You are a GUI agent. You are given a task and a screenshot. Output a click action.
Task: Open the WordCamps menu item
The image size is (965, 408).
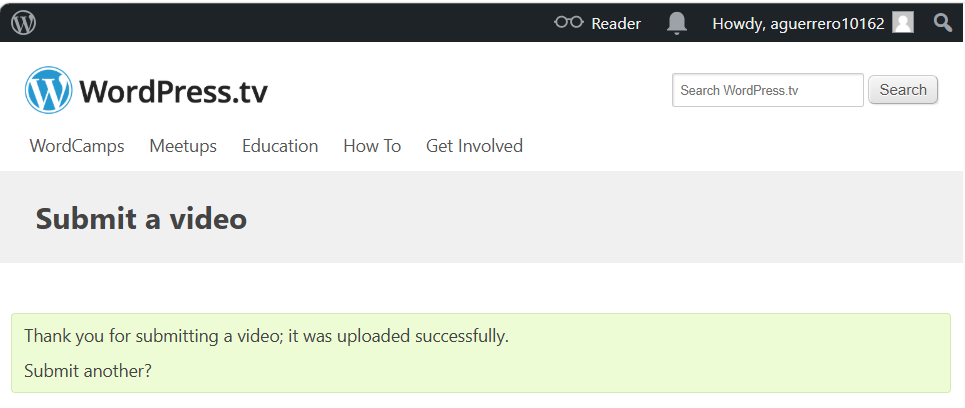77,146
